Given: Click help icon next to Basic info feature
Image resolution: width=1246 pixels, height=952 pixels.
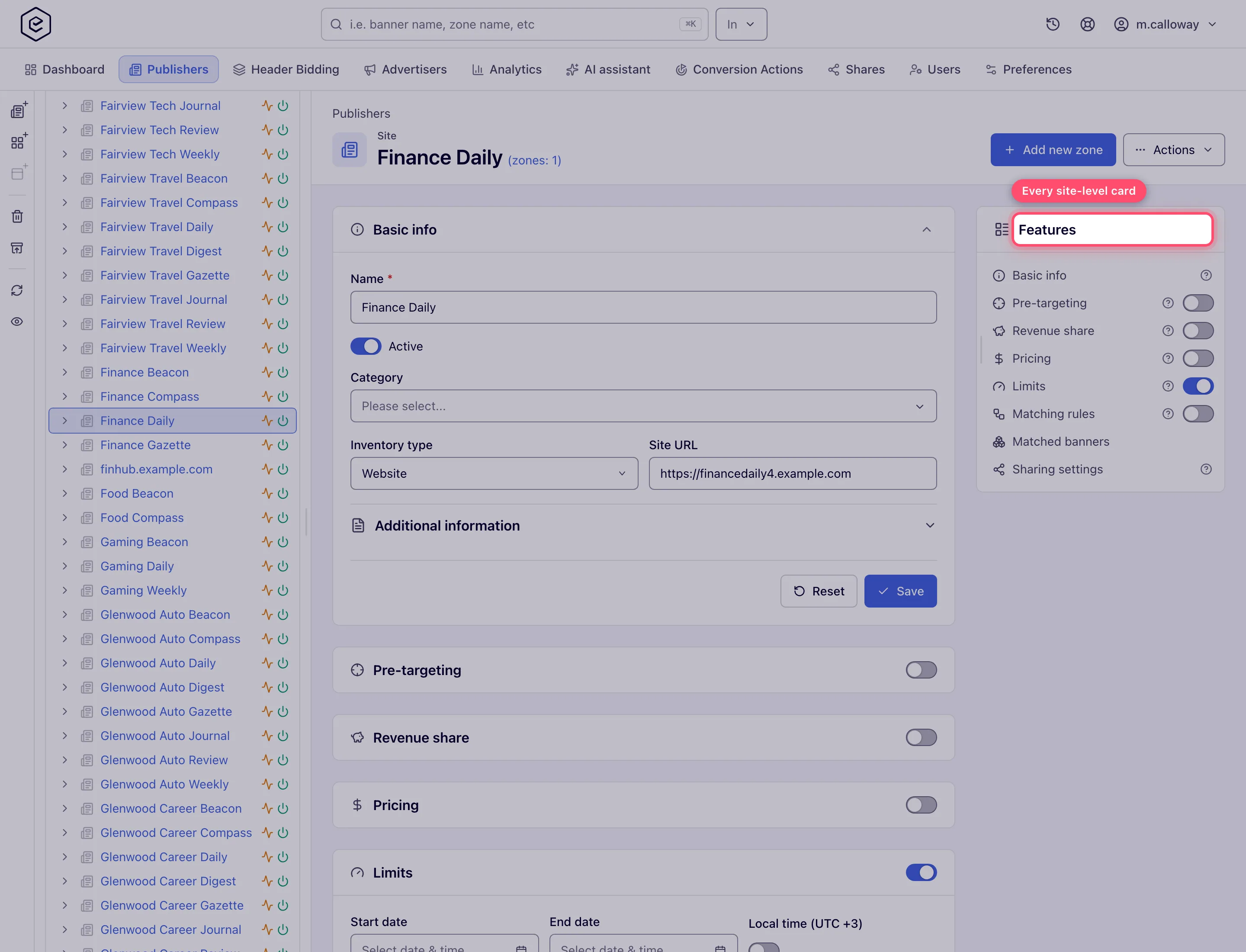Looking at the screenshot, I should (x=1206, y=275).
